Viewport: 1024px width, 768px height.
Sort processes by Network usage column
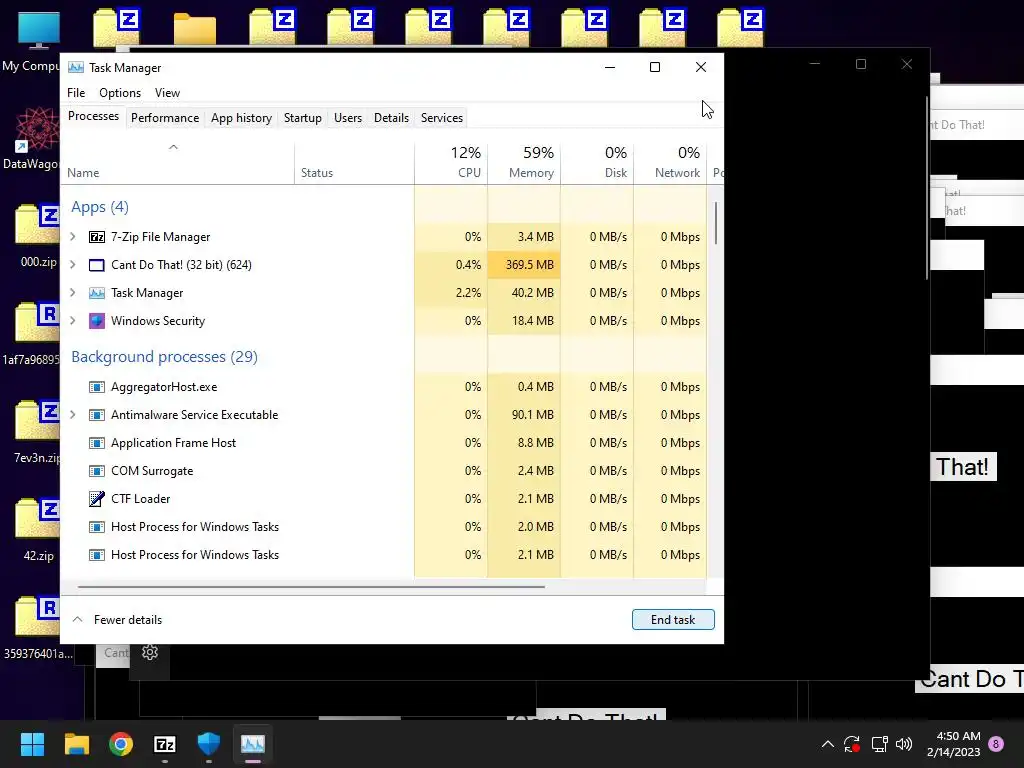point(671,163)
